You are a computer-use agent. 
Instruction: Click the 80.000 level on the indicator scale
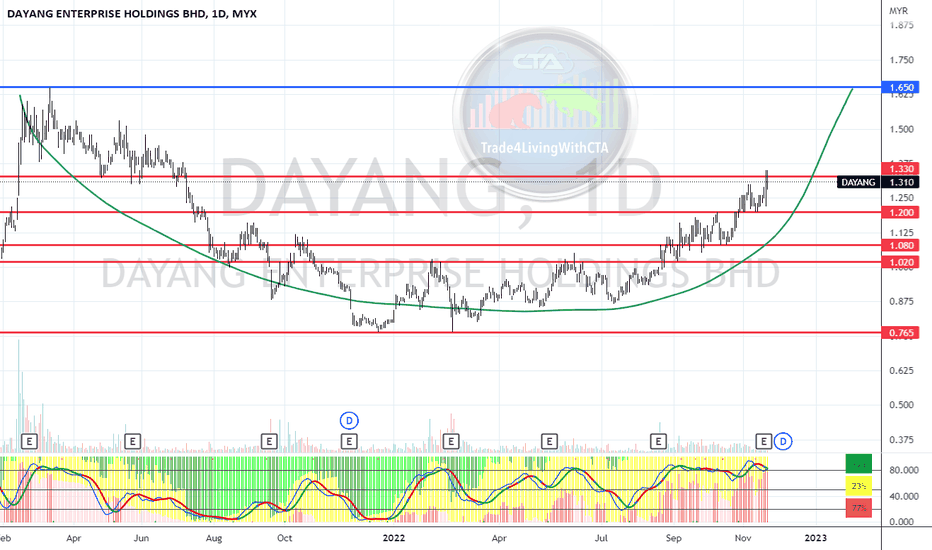903,470
